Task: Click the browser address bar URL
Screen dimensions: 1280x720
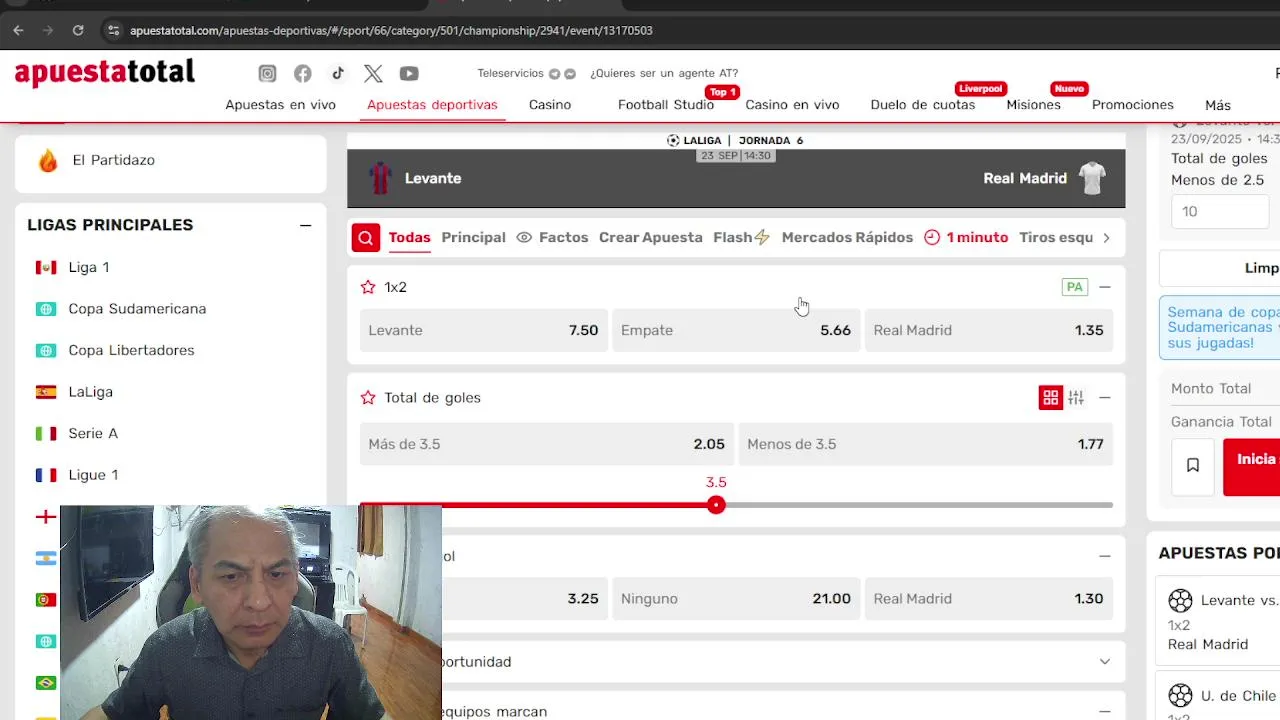Action: (x=391, y=30)
